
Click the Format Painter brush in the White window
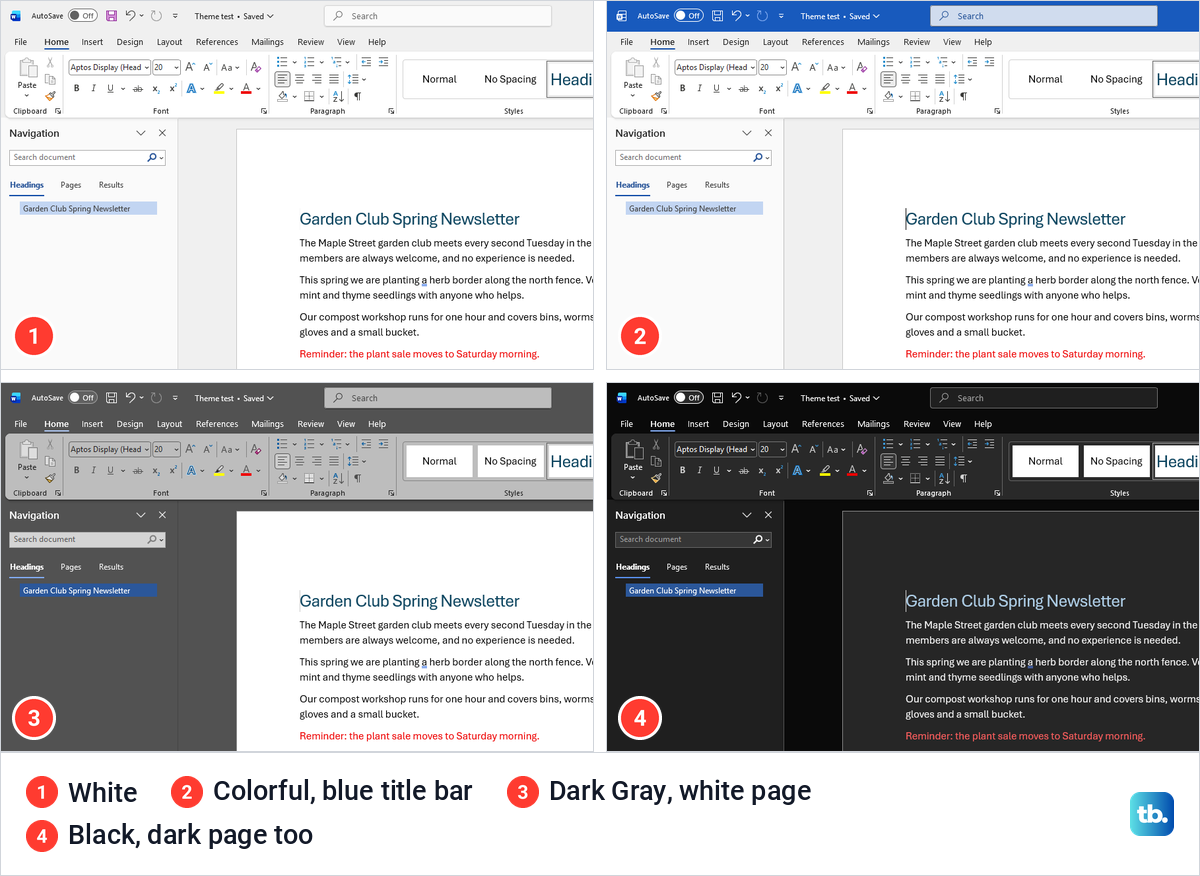click(x=50, y=96)
